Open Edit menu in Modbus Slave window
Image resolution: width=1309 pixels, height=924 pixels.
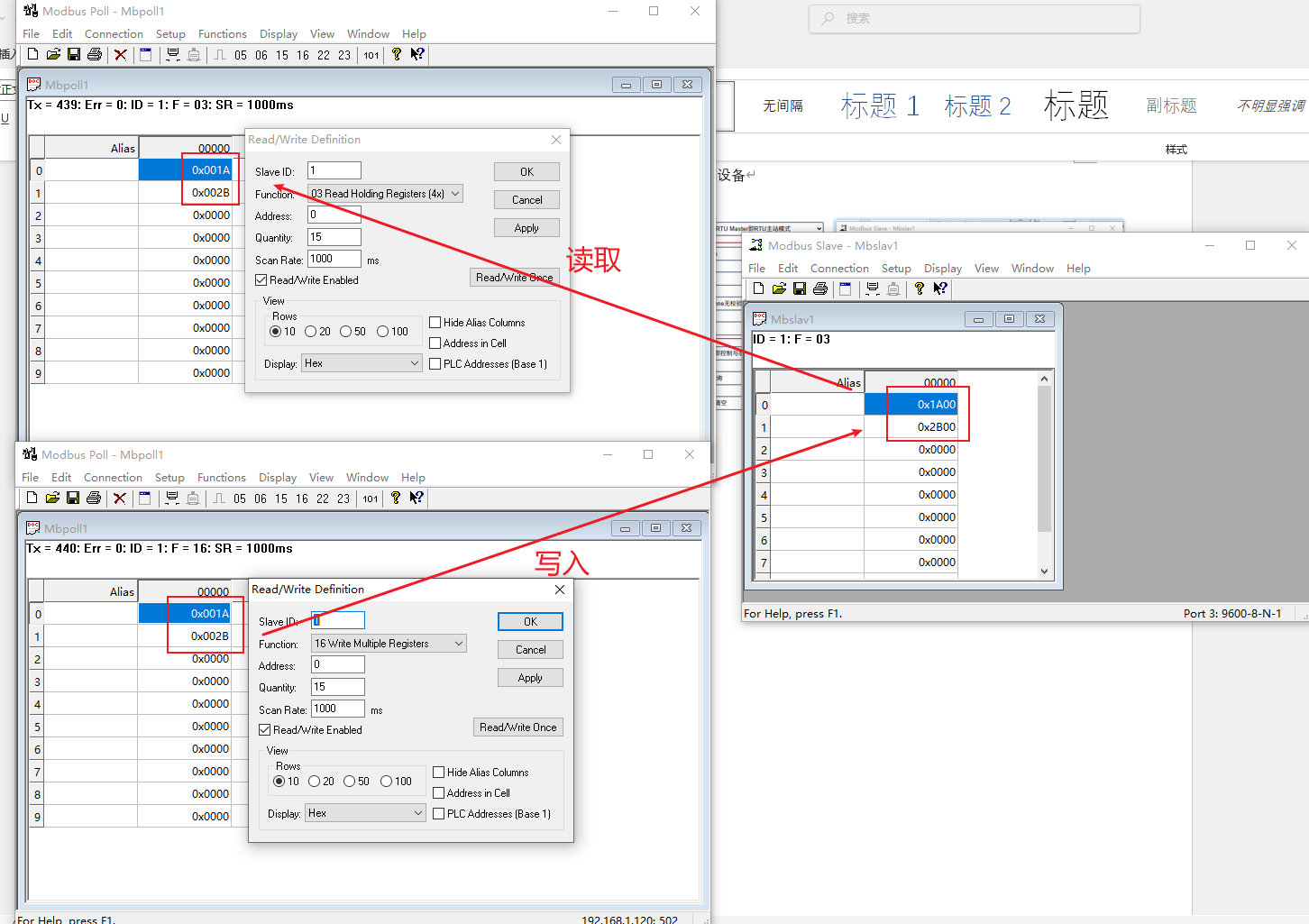click(788, 269)
